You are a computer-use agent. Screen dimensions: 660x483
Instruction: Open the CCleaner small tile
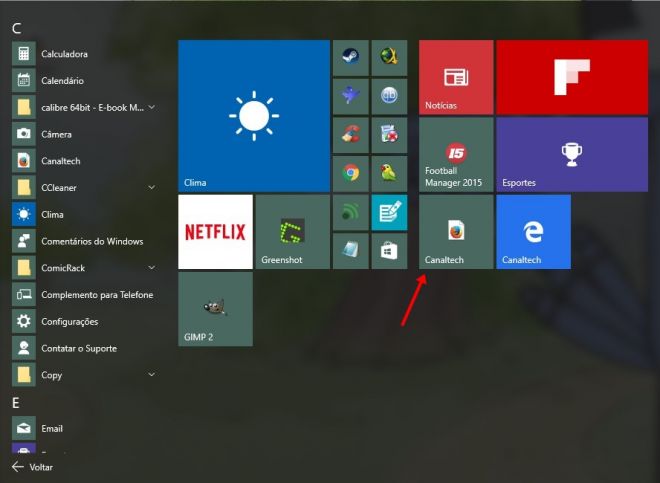coord(351,135)
